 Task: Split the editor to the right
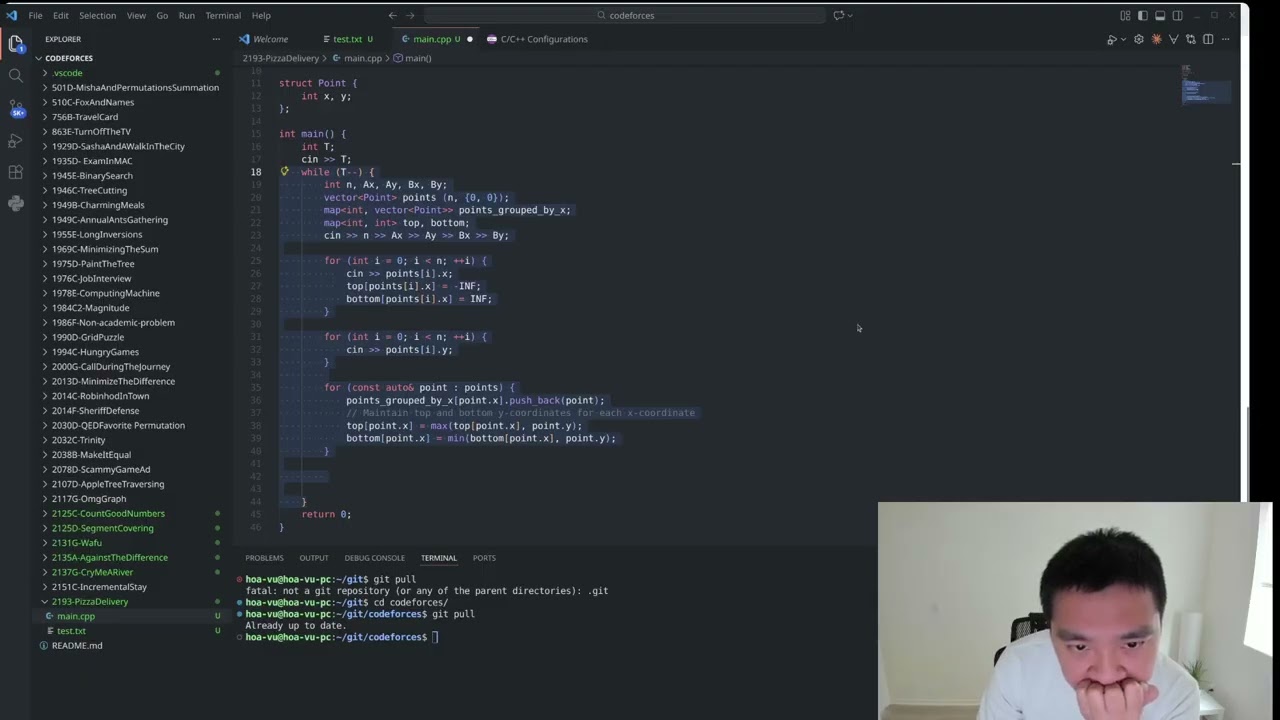tap(1208, 39)
